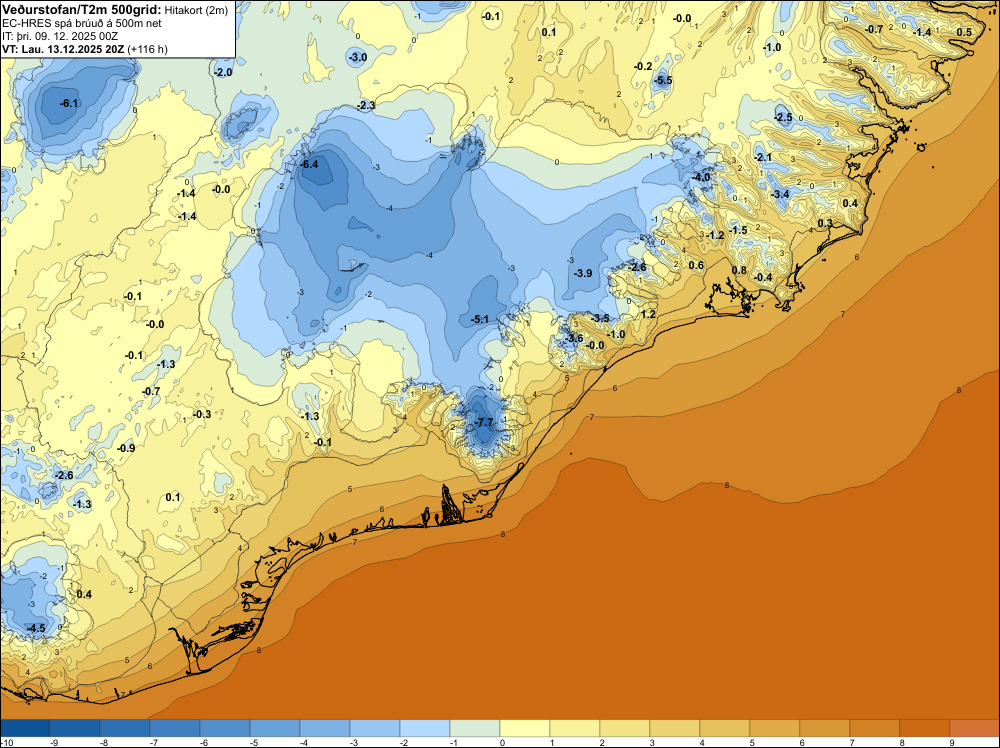Click the legend scale label '-3'
This screenshot has width=1000, height=748.
coord(354,743)
